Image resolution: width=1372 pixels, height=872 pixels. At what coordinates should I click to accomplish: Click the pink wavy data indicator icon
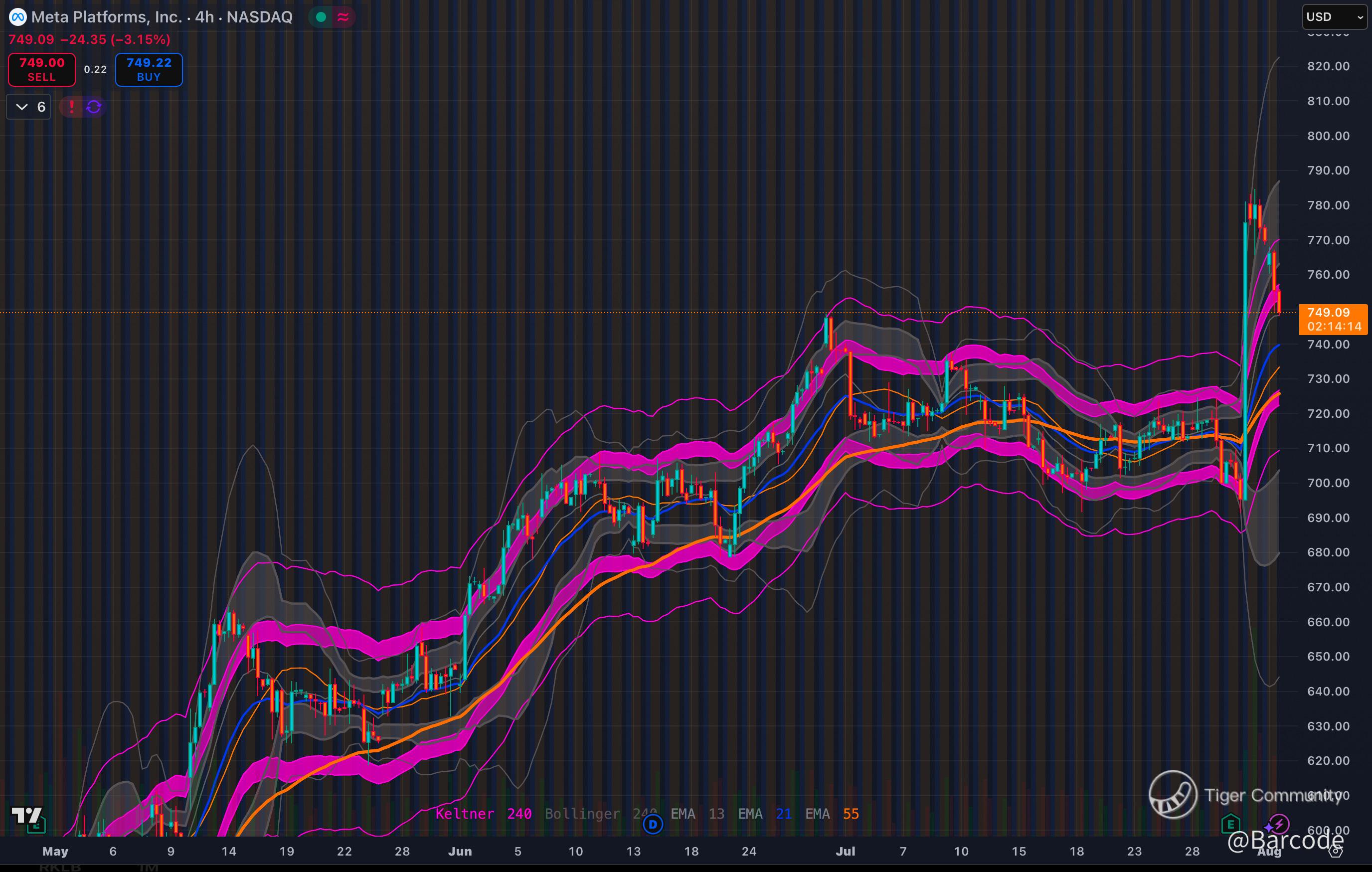(x=343, y=17)
